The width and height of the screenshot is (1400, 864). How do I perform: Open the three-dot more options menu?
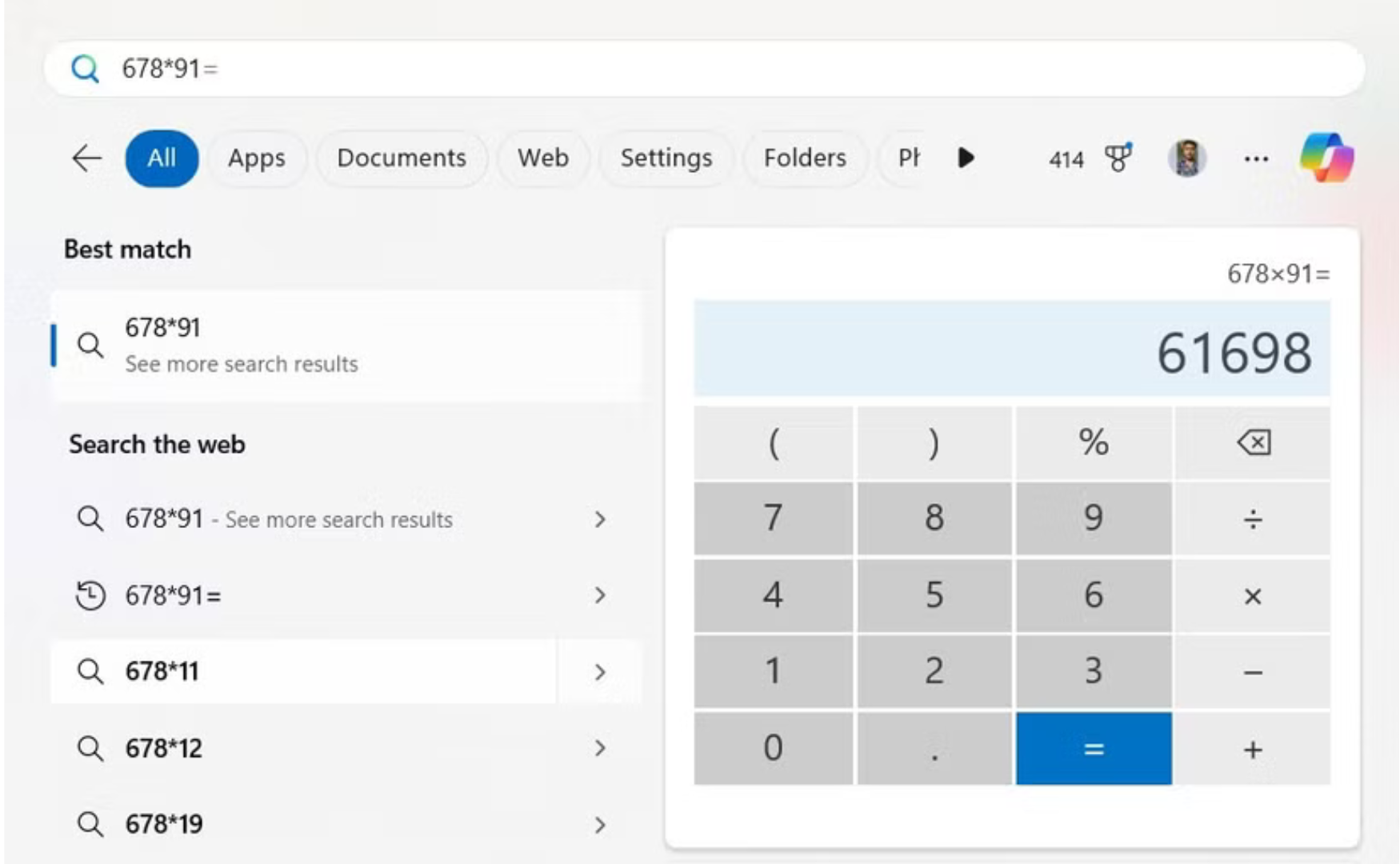1256,158
